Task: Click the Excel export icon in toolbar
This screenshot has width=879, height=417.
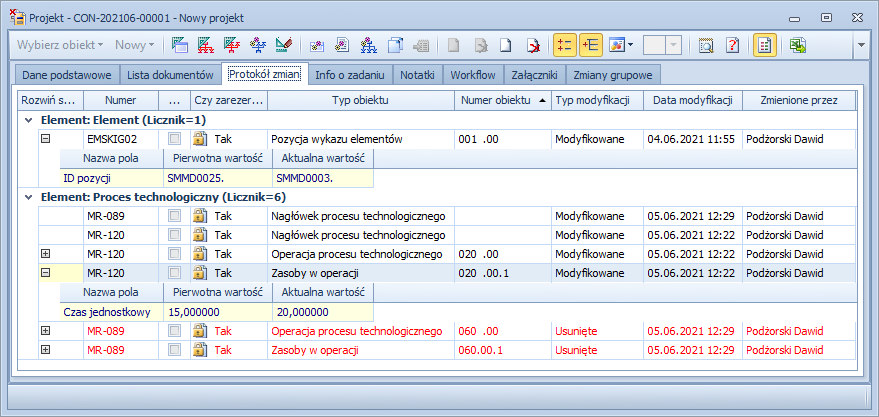Action: (x=797, y=45)
